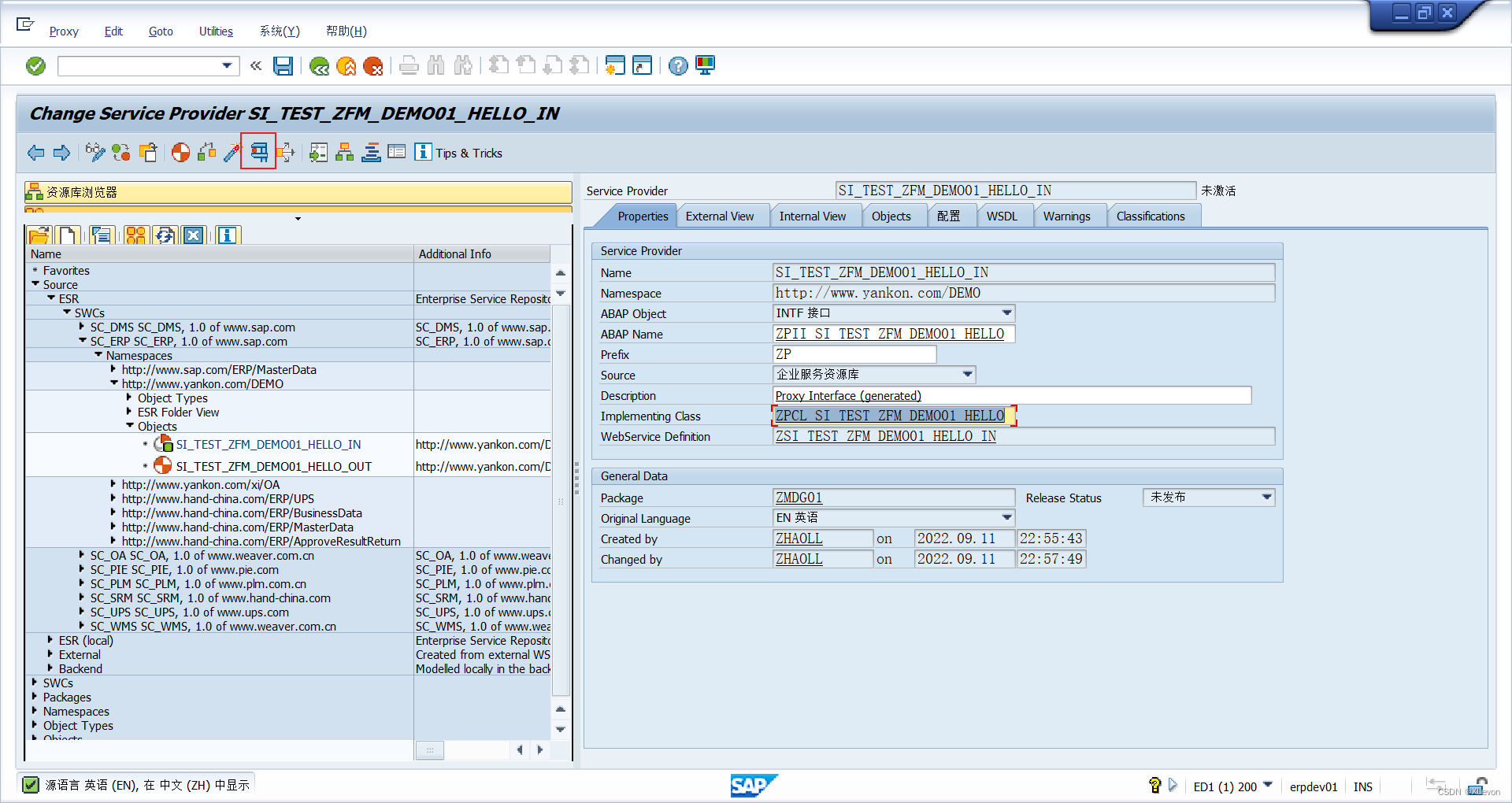
Task: Switch to the External View tab
Action: [x=720, y=216]
